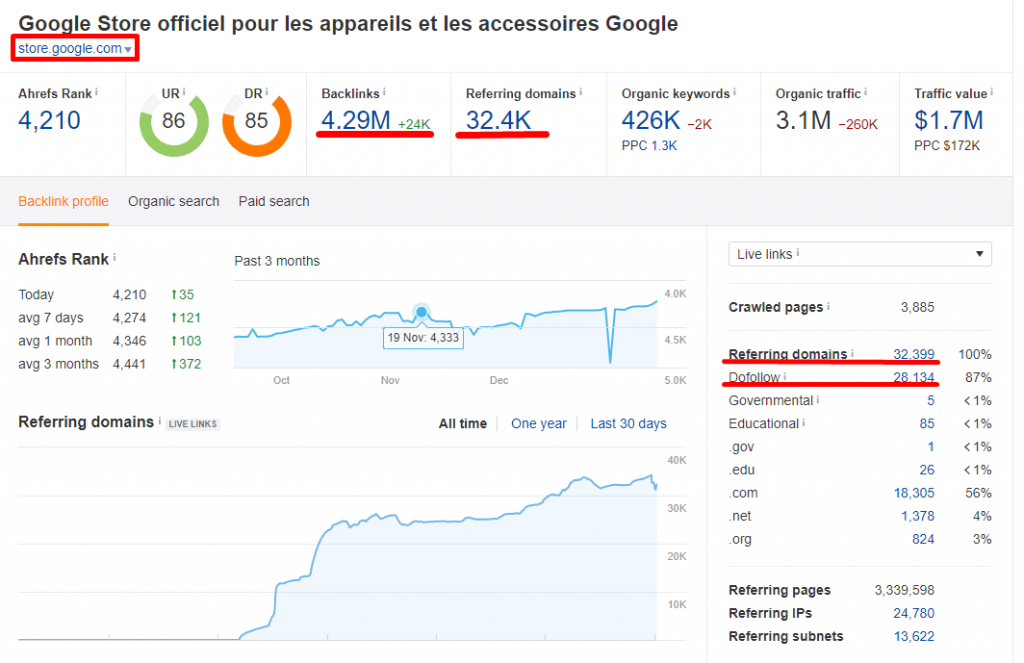Screen dimensions: 1024x663
Task: Click the info icon beside Crawled pages
Action: coord(827,305)
